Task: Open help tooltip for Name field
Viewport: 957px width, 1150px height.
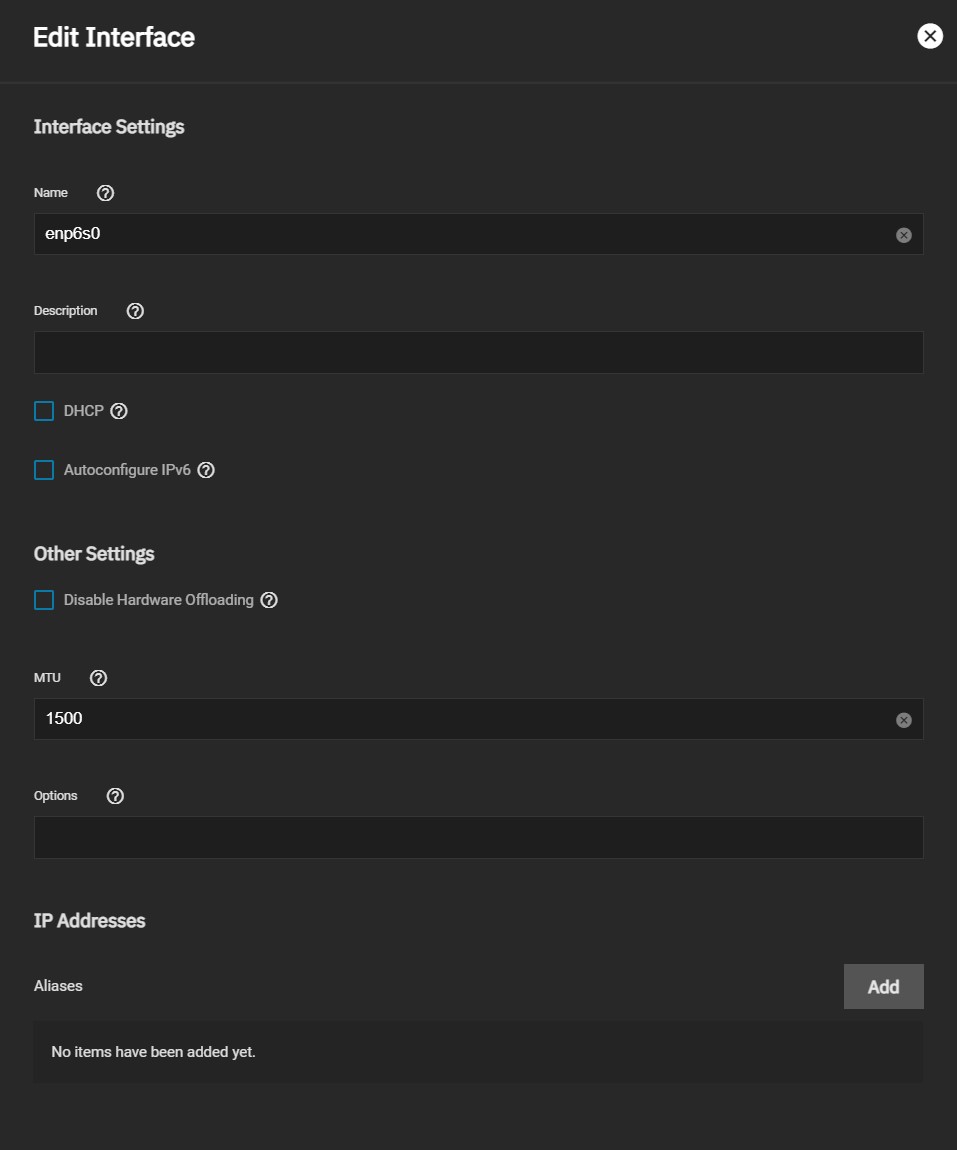Action: 105,193
